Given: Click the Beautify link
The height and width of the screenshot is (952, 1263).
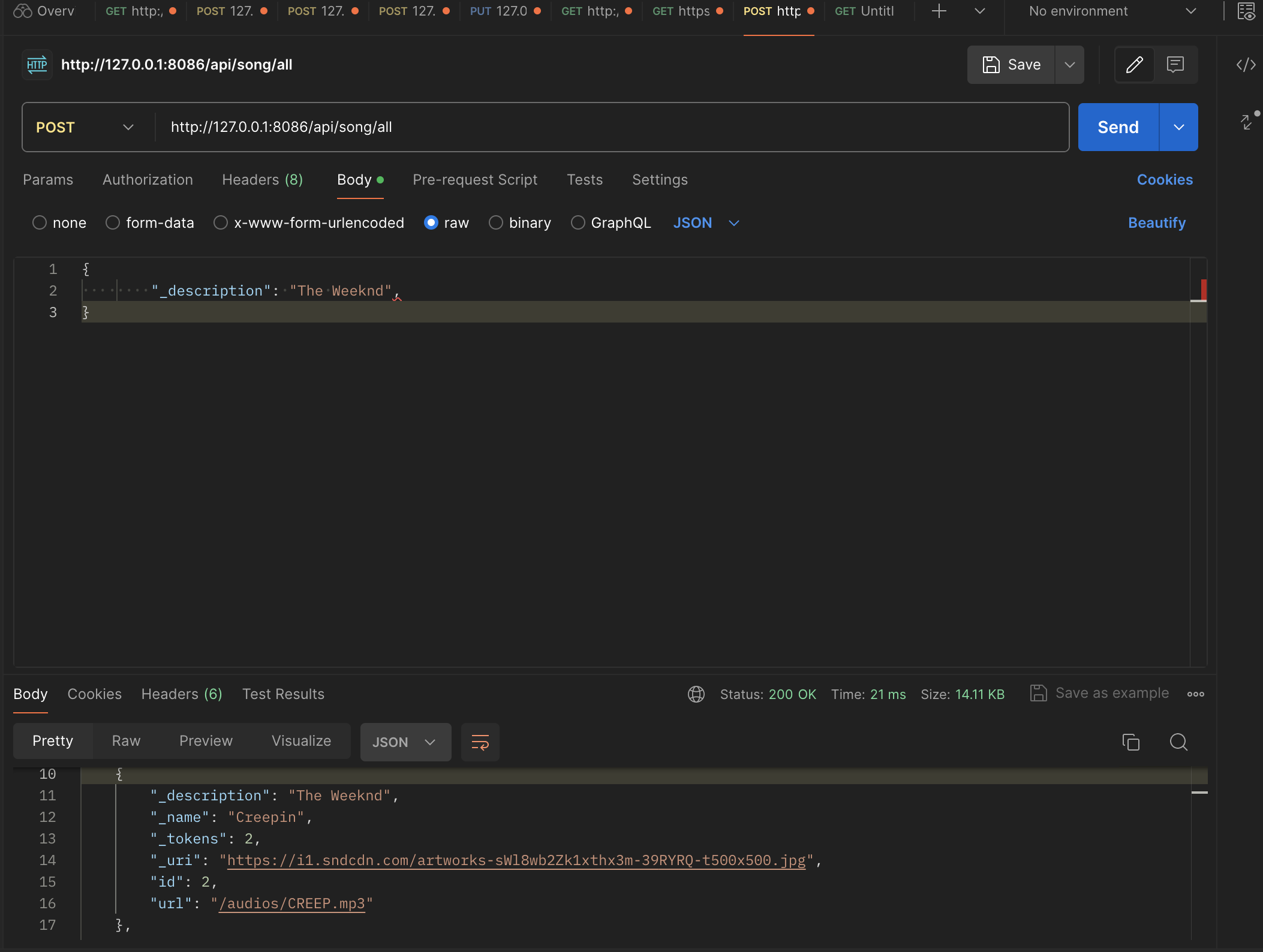Looking at the screenshot, I should pos(1157,223).
